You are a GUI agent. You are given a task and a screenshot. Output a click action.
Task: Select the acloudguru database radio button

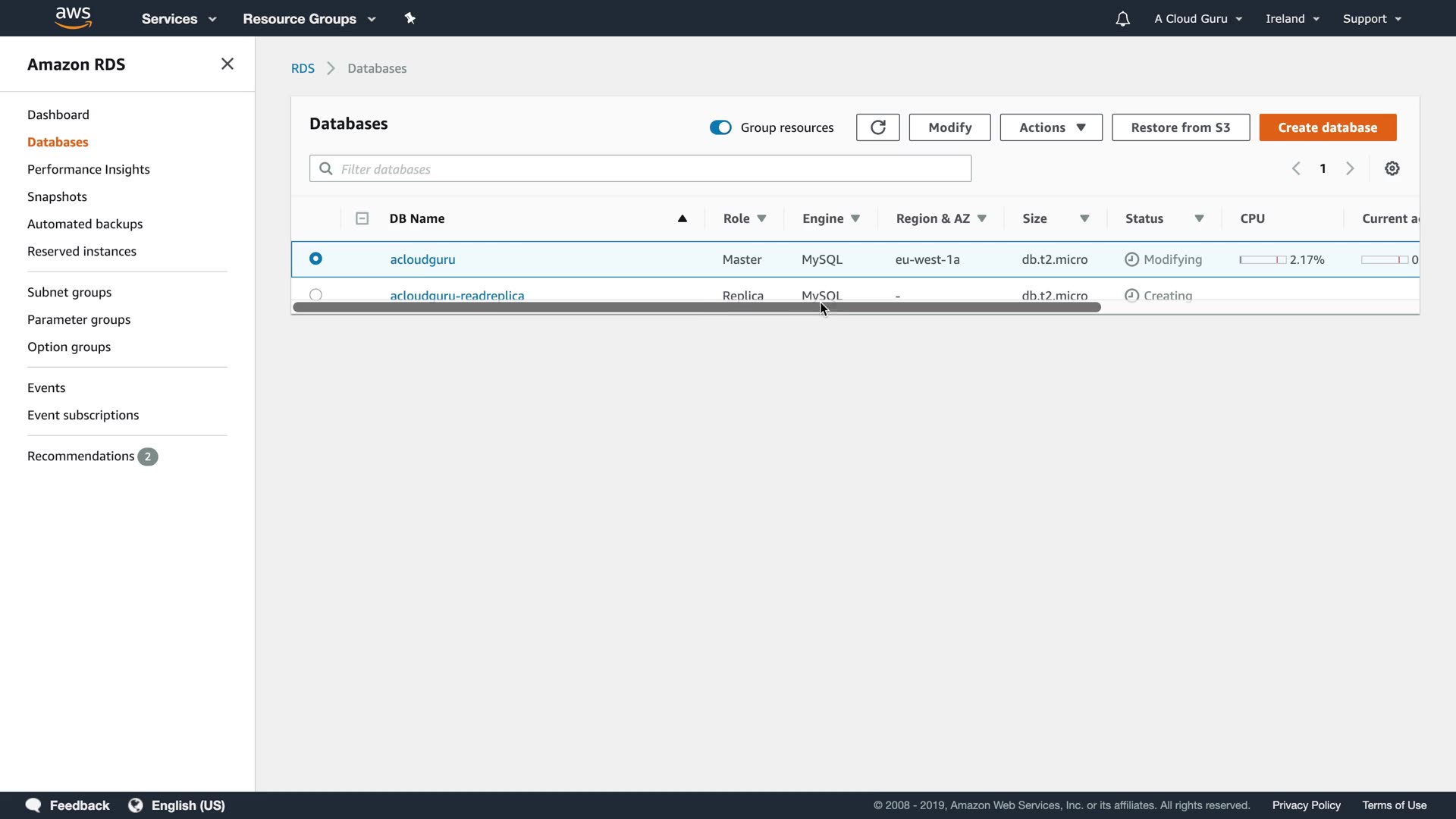click(x=315, y=259)
